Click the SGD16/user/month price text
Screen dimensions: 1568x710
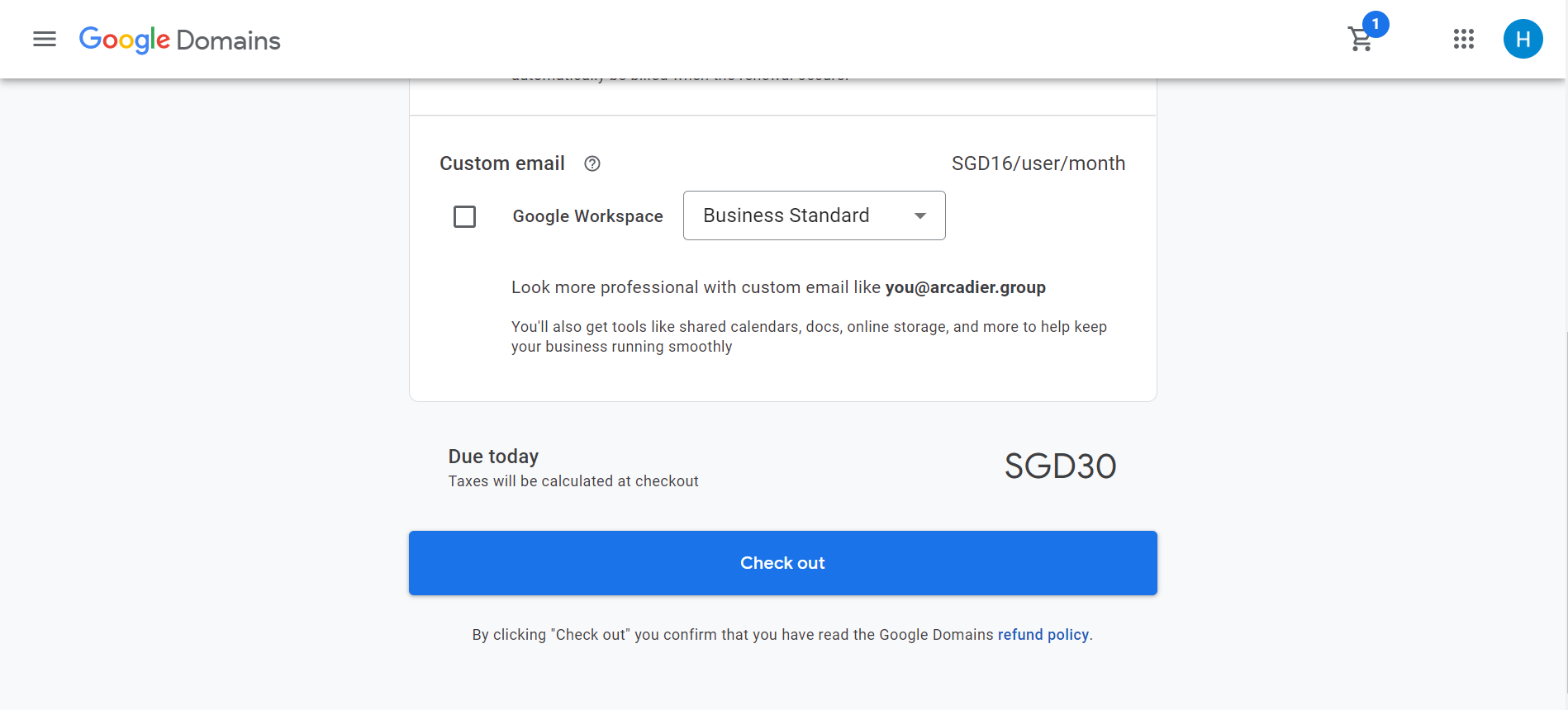coord(1038,163)
